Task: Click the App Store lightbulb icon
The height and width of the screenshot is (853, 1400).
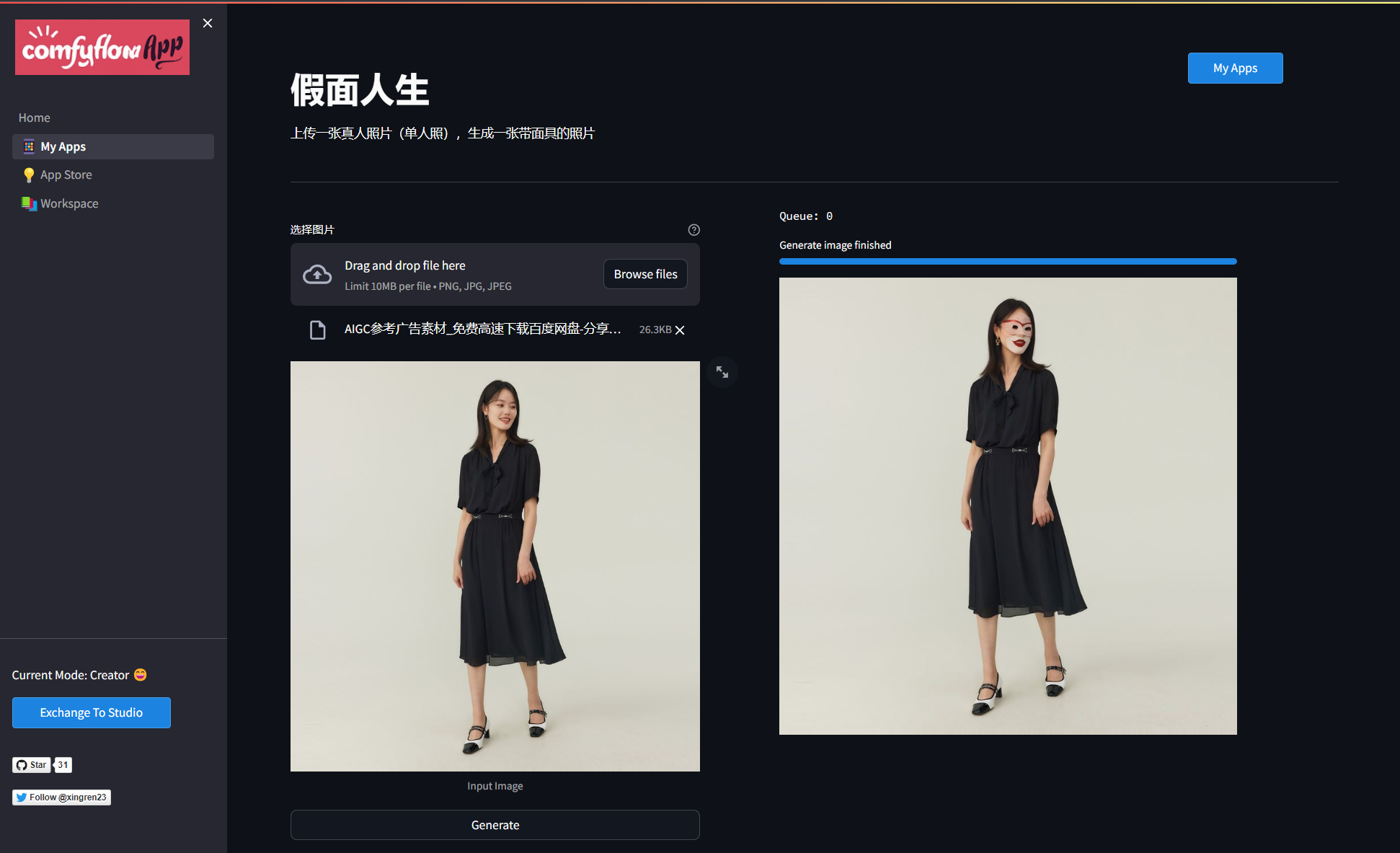Action: [29, 174]
